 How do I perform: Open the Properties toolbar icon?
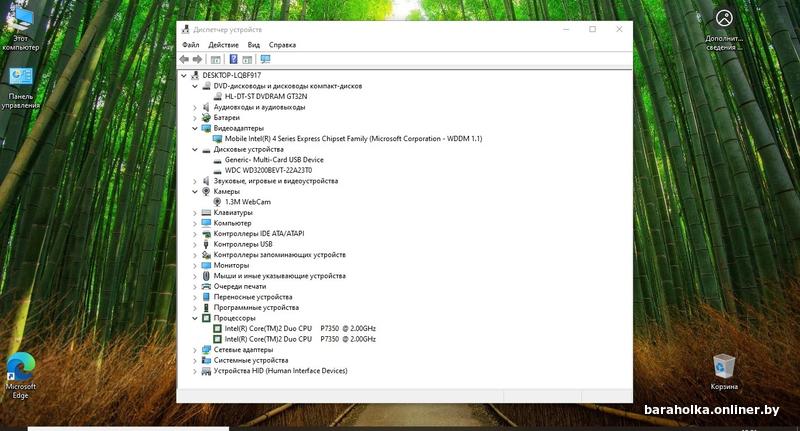click(x=216, y=59)
